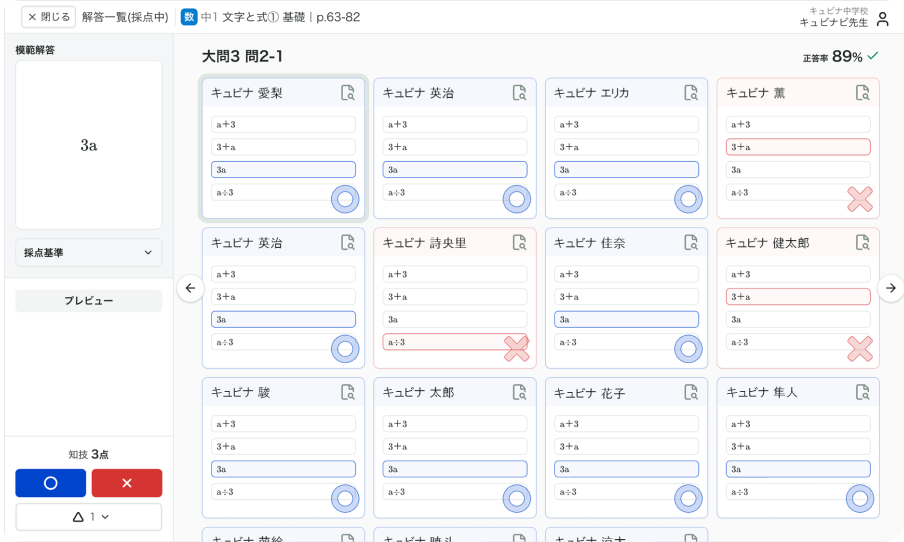
Task: Click the correct circle mark on 佳奈's card
Action: pyautogui.click(x=688, y=349)
